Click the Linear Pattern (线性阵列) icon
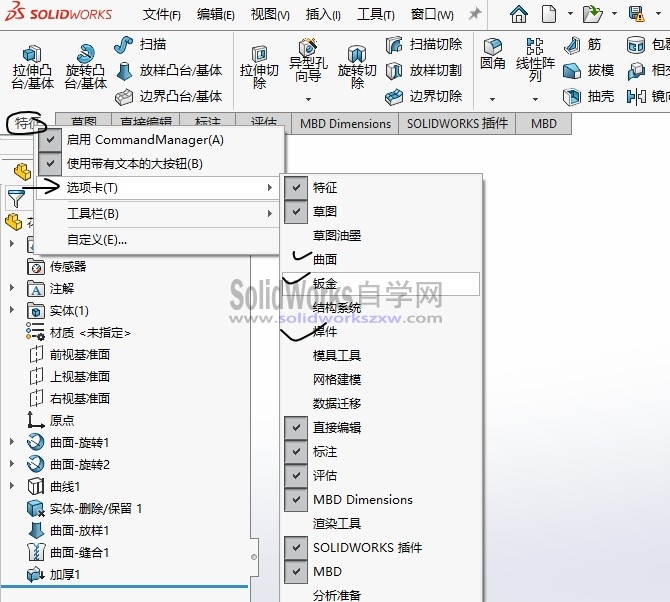670x602 pixels. click(x=535, y=46)
